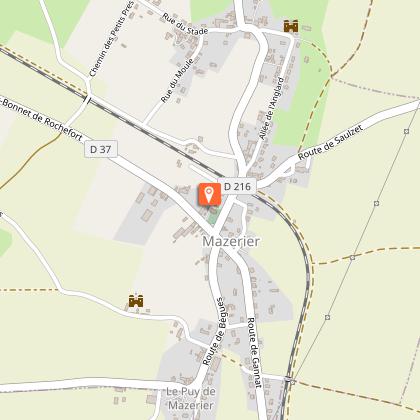The image size is (420, 420).
Task: Select the Route de Gannat road label
Action: tap(255, 352)
